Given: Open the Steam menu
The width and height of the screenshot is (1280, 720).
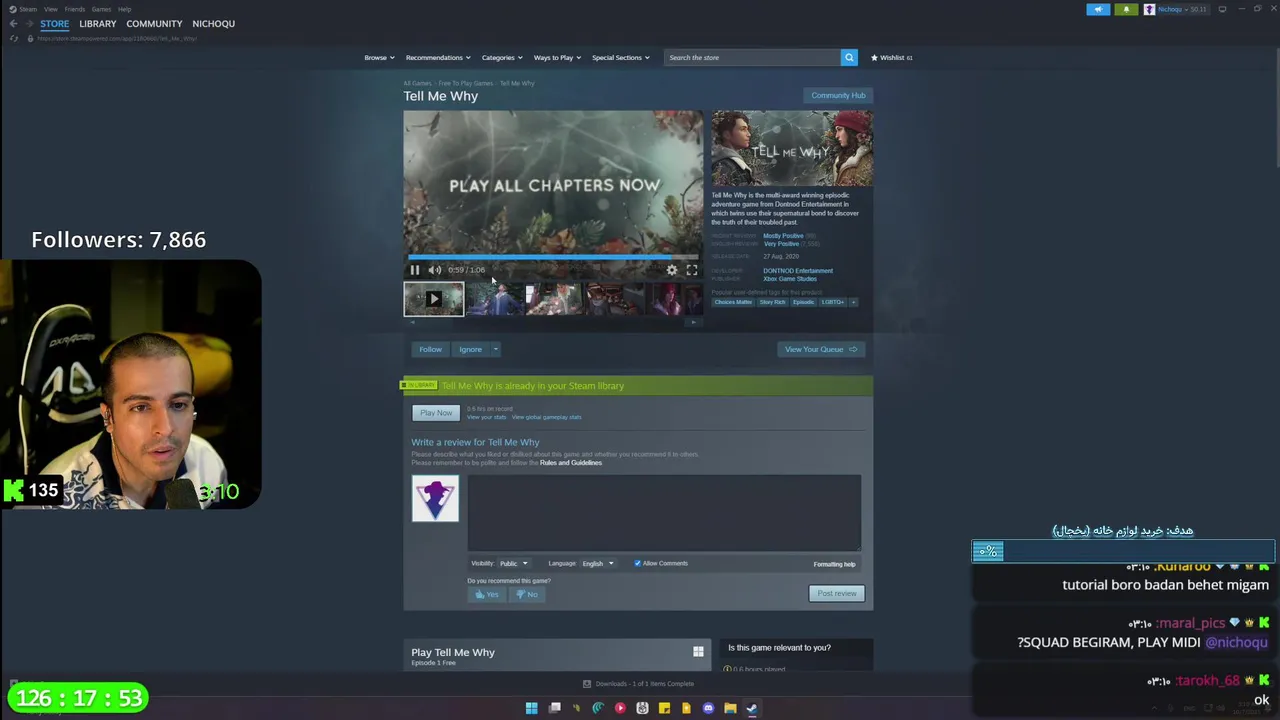Looking at the screenshot, I should [26, 9].
